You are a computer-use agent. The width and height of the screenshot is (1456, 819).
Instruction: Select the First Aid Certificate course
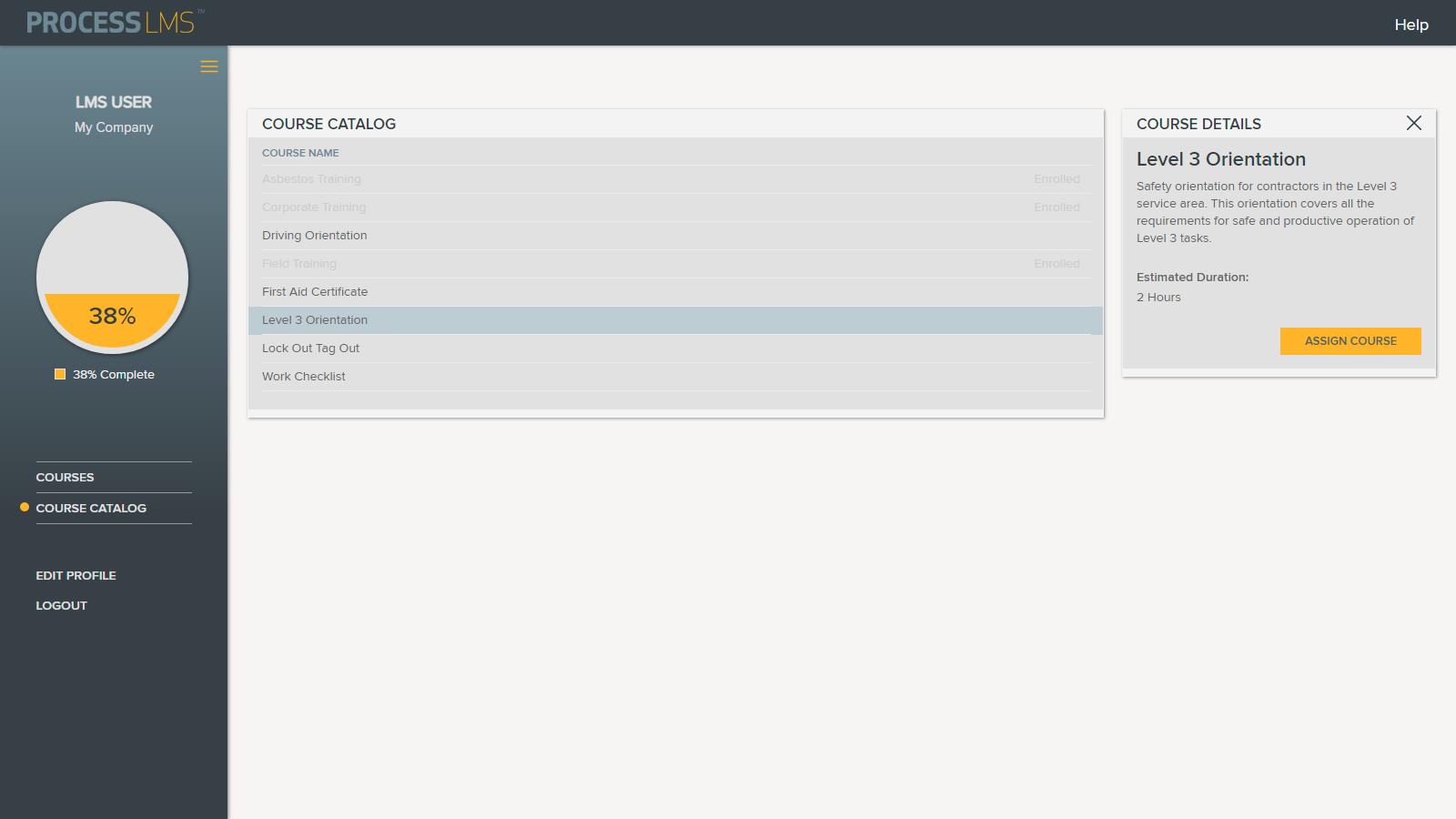(x=315, y=292)
